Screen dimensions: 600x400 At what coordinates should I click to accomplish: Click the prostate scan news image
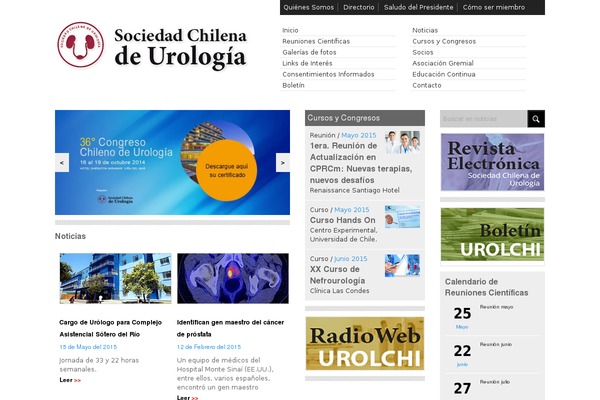[x=233, y=278]
